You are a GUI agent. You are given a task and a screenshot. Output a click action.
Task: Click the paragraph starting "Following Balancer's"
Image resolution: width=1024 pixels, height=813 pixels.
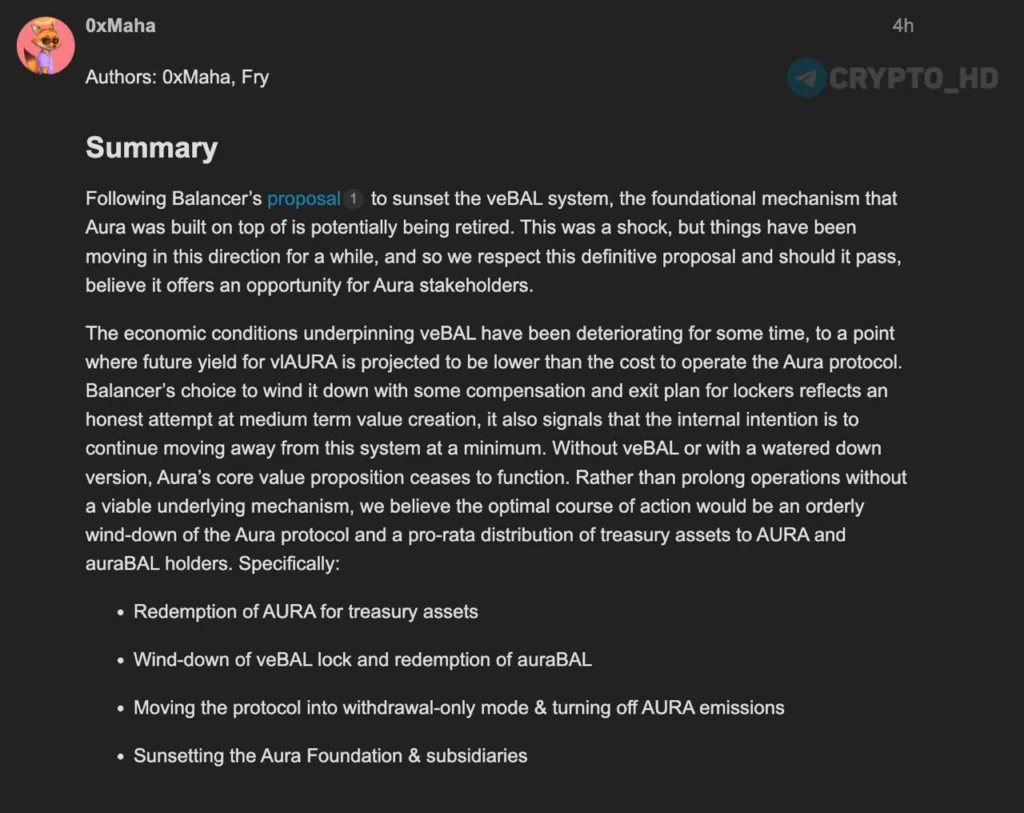tap(490, 242)
